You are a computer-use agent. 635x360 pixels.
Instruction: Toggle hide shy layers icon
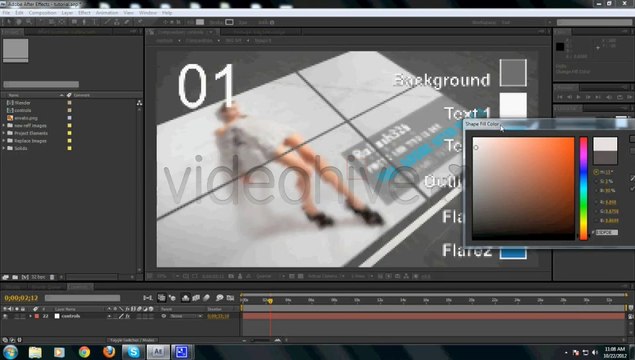[x=185, y=298]
